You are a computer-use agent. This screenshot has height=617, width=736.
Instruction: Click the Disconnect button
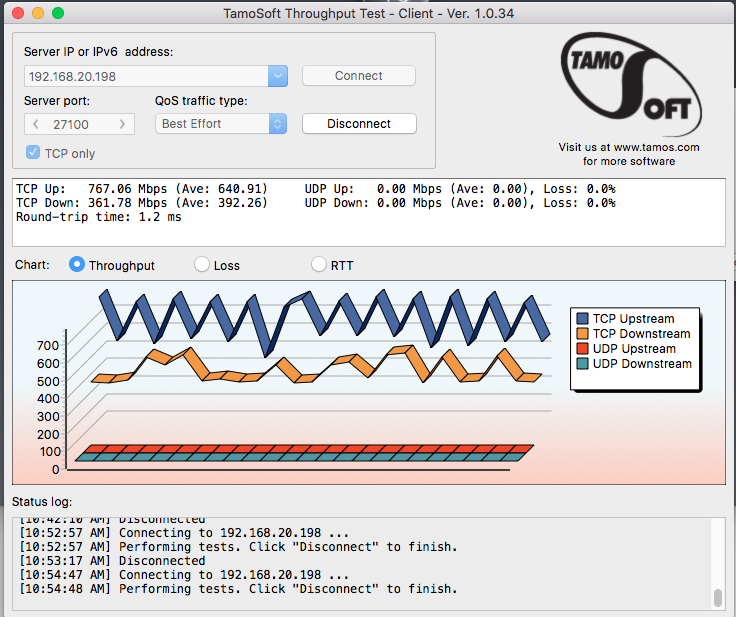click(x=359, y=123)
